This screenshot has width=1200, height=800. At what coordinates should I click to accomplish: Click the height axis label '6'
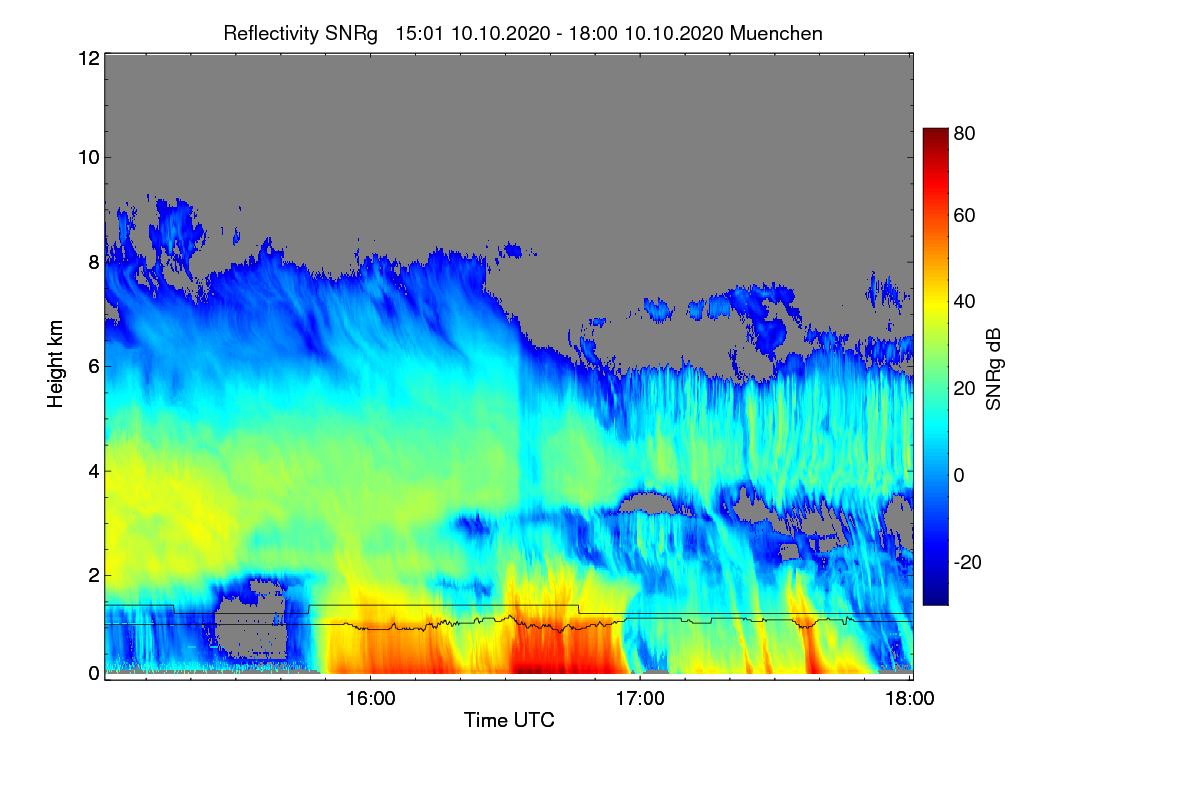point(94,366)
